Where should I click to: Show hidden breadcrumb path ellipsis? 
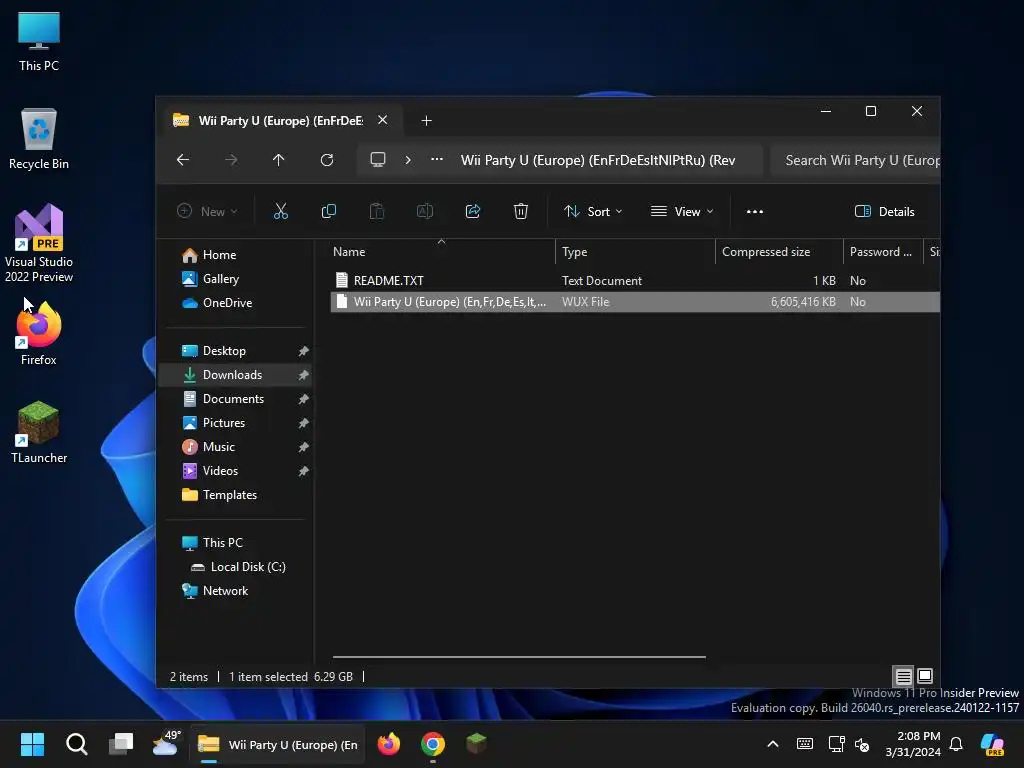tap(437, 159)
